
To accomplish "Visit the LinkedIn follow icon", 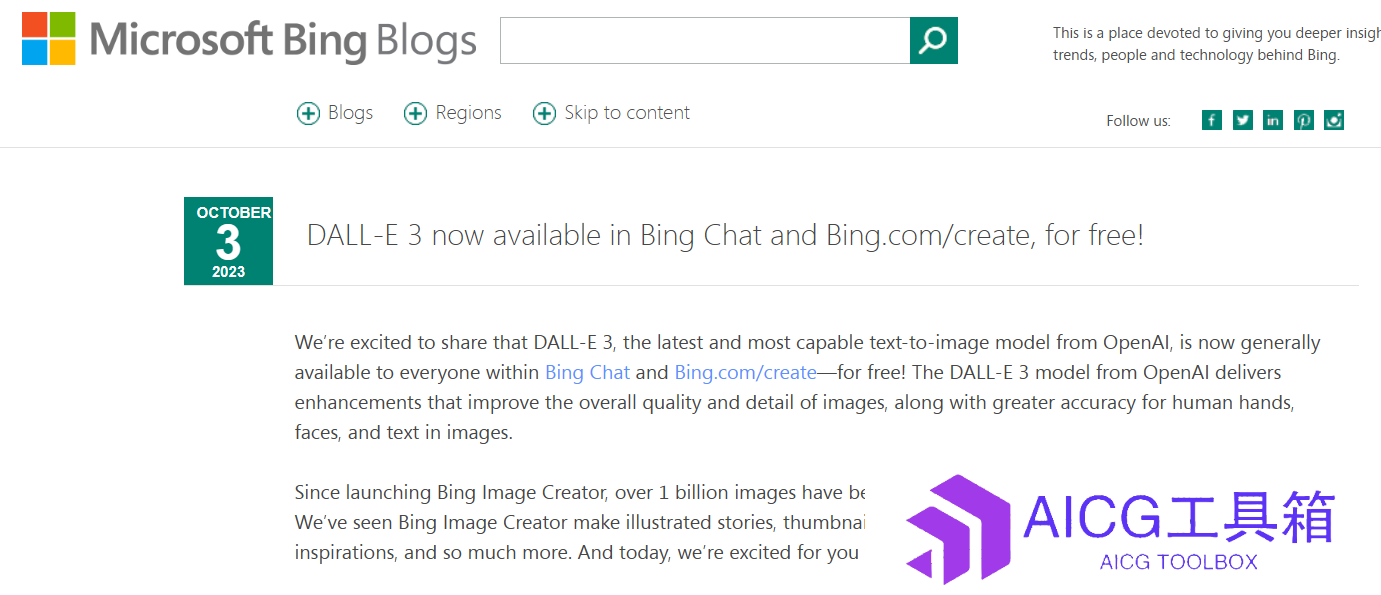I will (x=1273, y=120).
